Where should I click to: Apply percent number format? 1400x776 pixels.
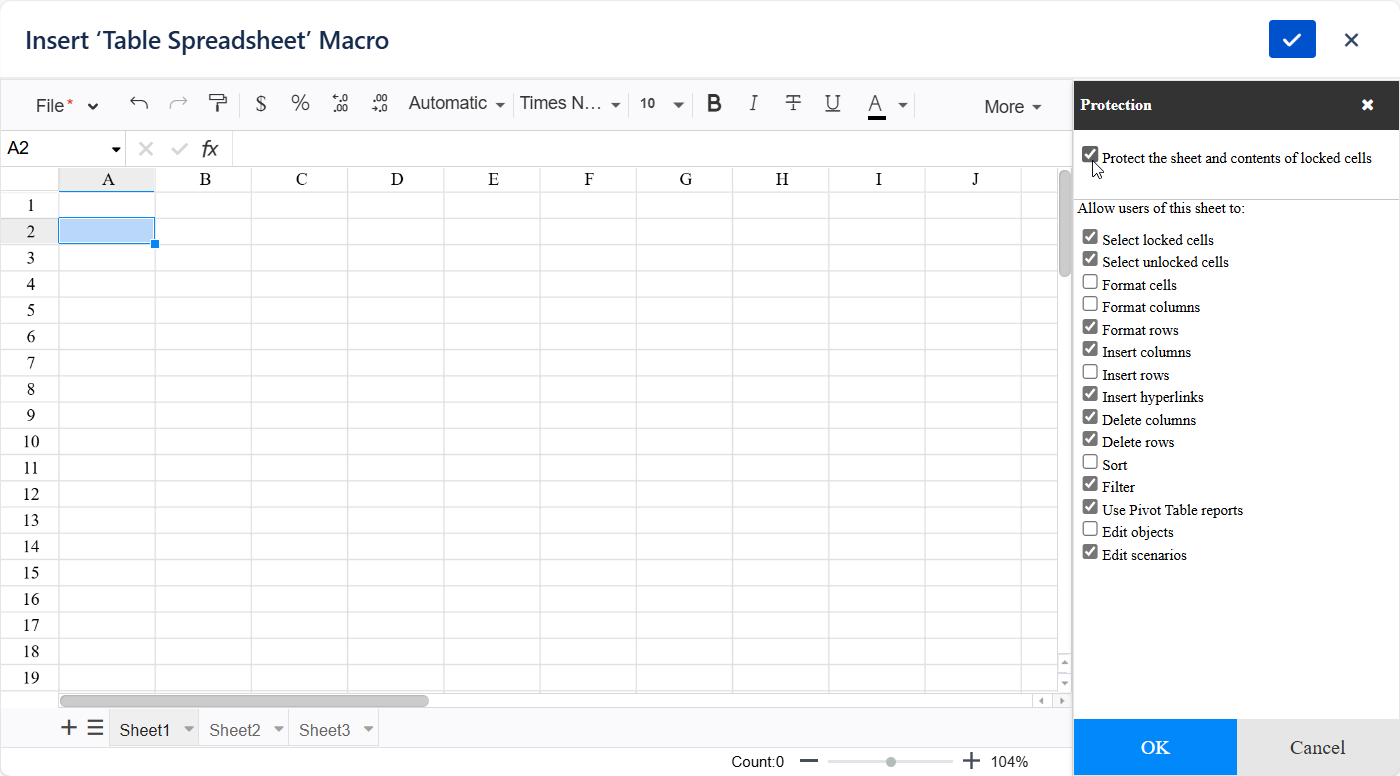(300, 104)
